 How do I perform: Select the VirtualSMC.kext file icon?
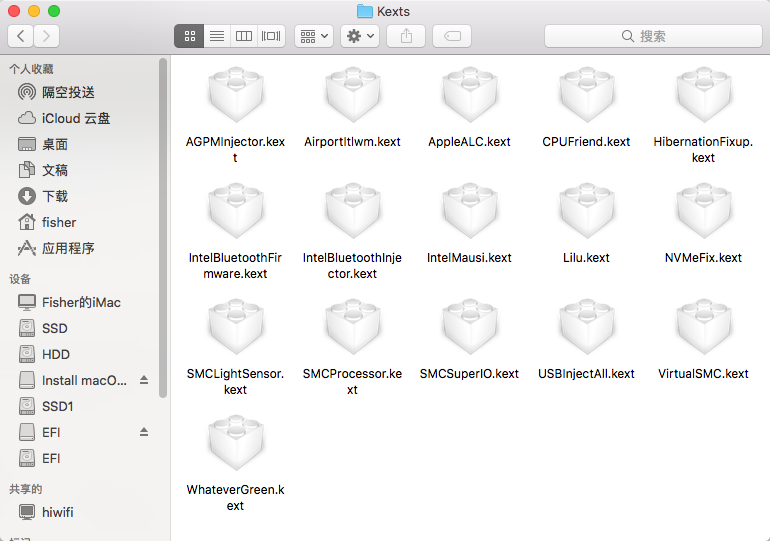703,326
